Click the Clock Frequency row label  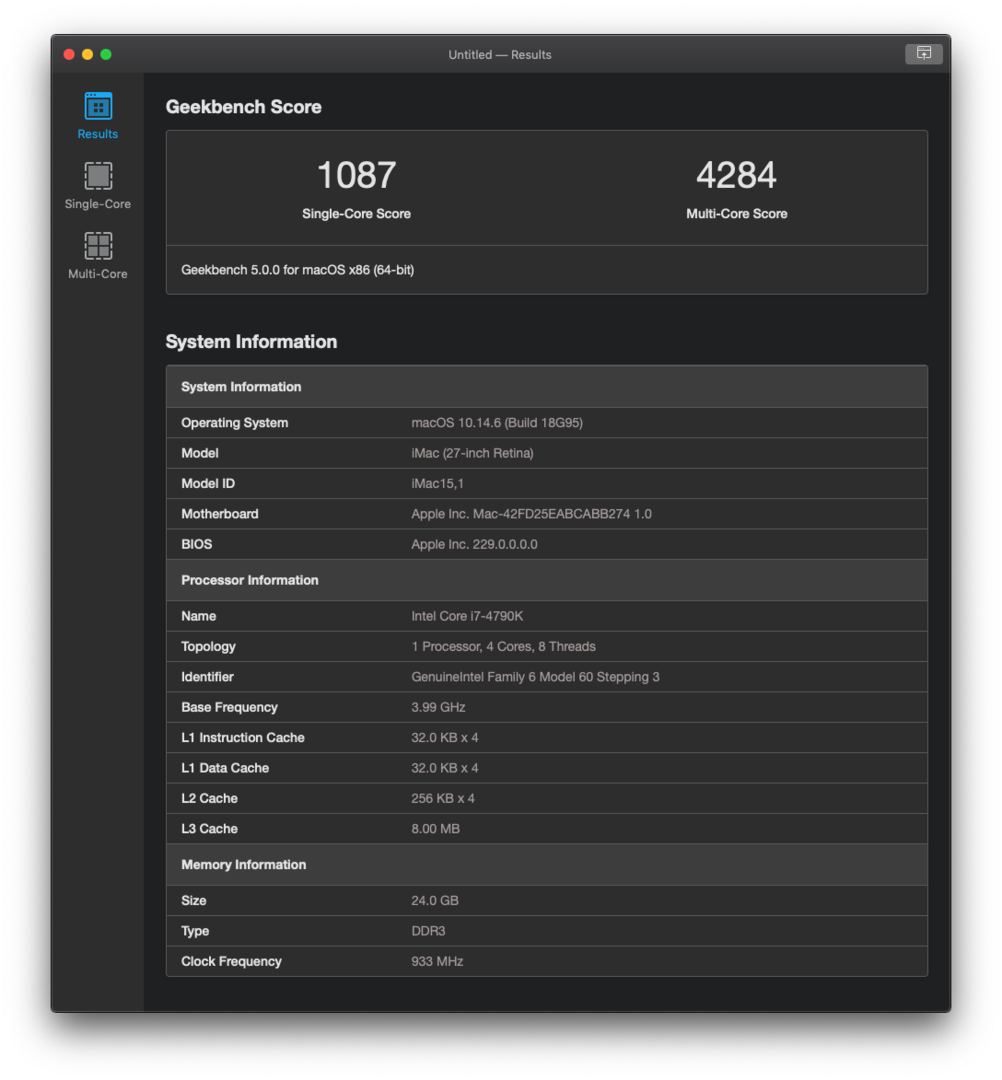coord(231,961)
